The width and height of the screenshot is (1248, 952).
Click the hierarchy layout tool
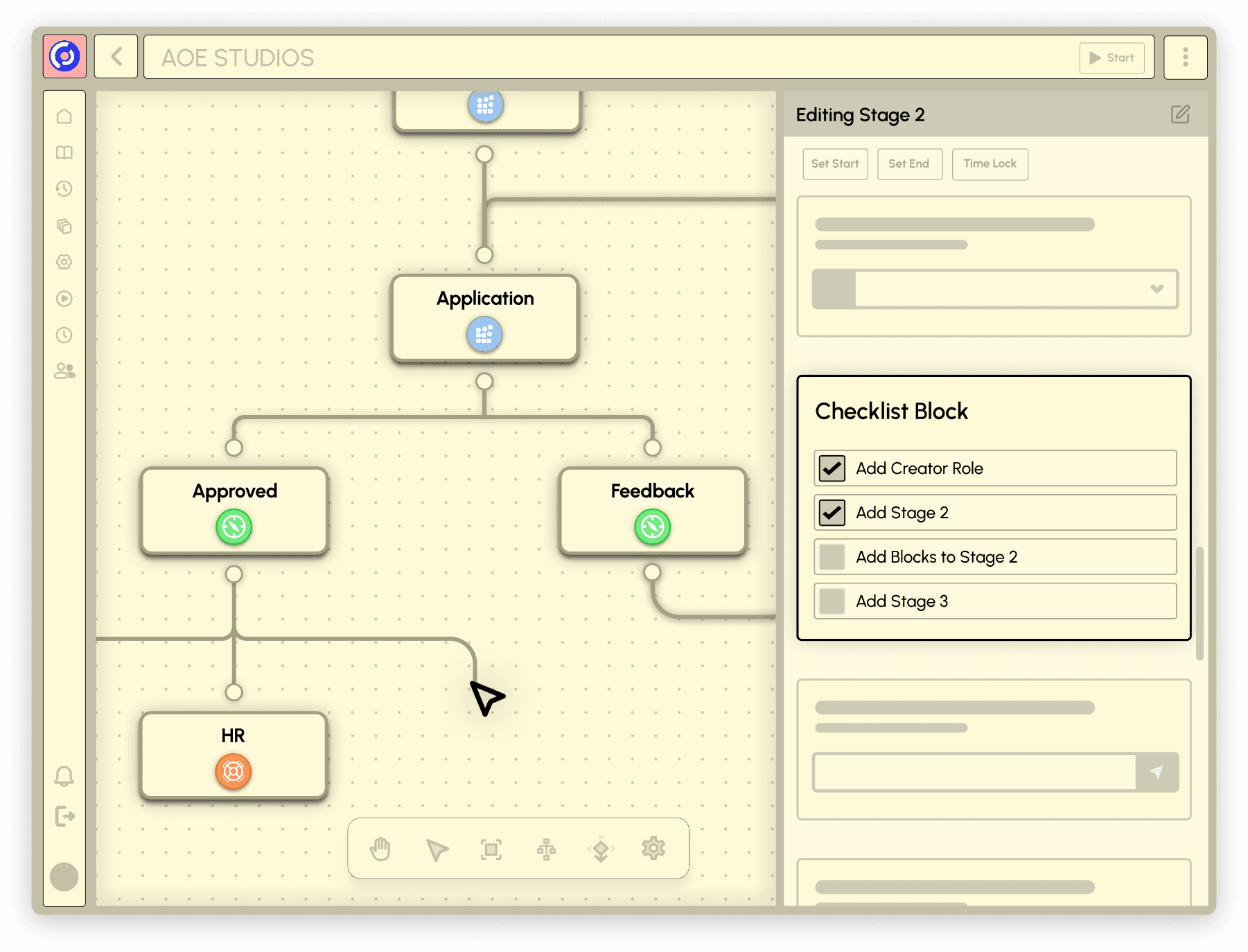click(546, 849)
